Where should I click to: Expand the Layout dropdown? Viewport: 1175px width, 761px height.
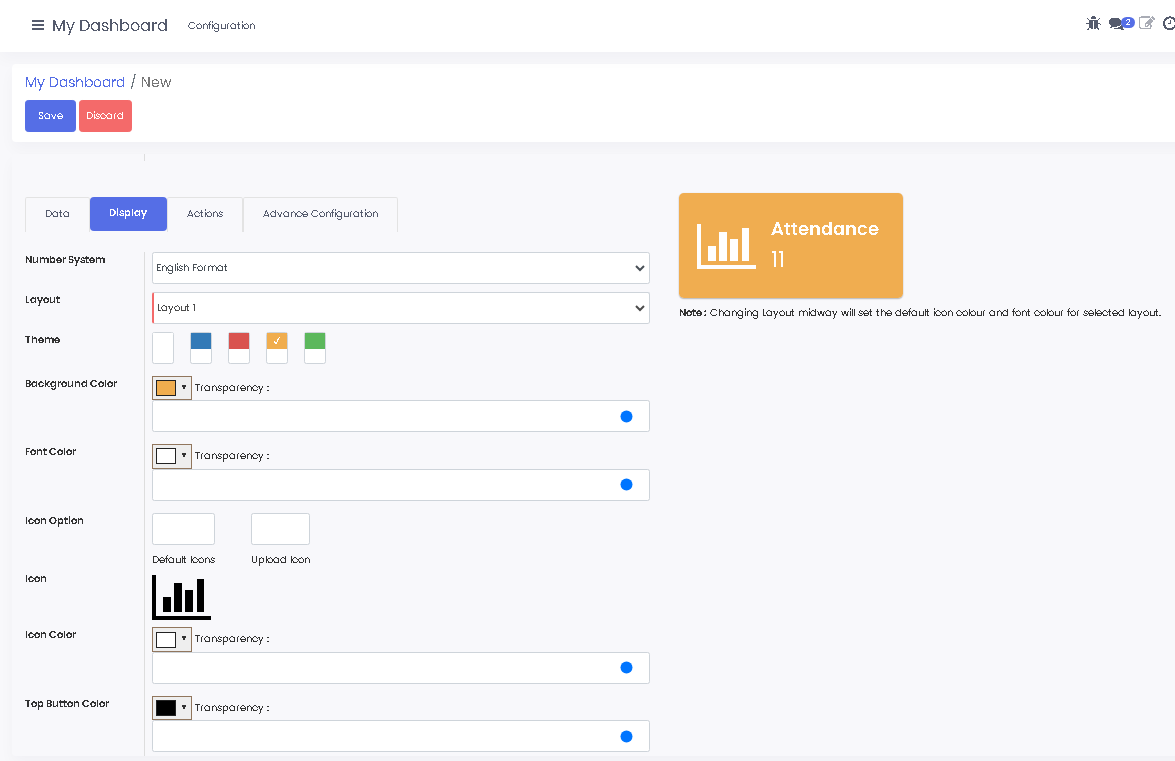click(x=400, y=308)
